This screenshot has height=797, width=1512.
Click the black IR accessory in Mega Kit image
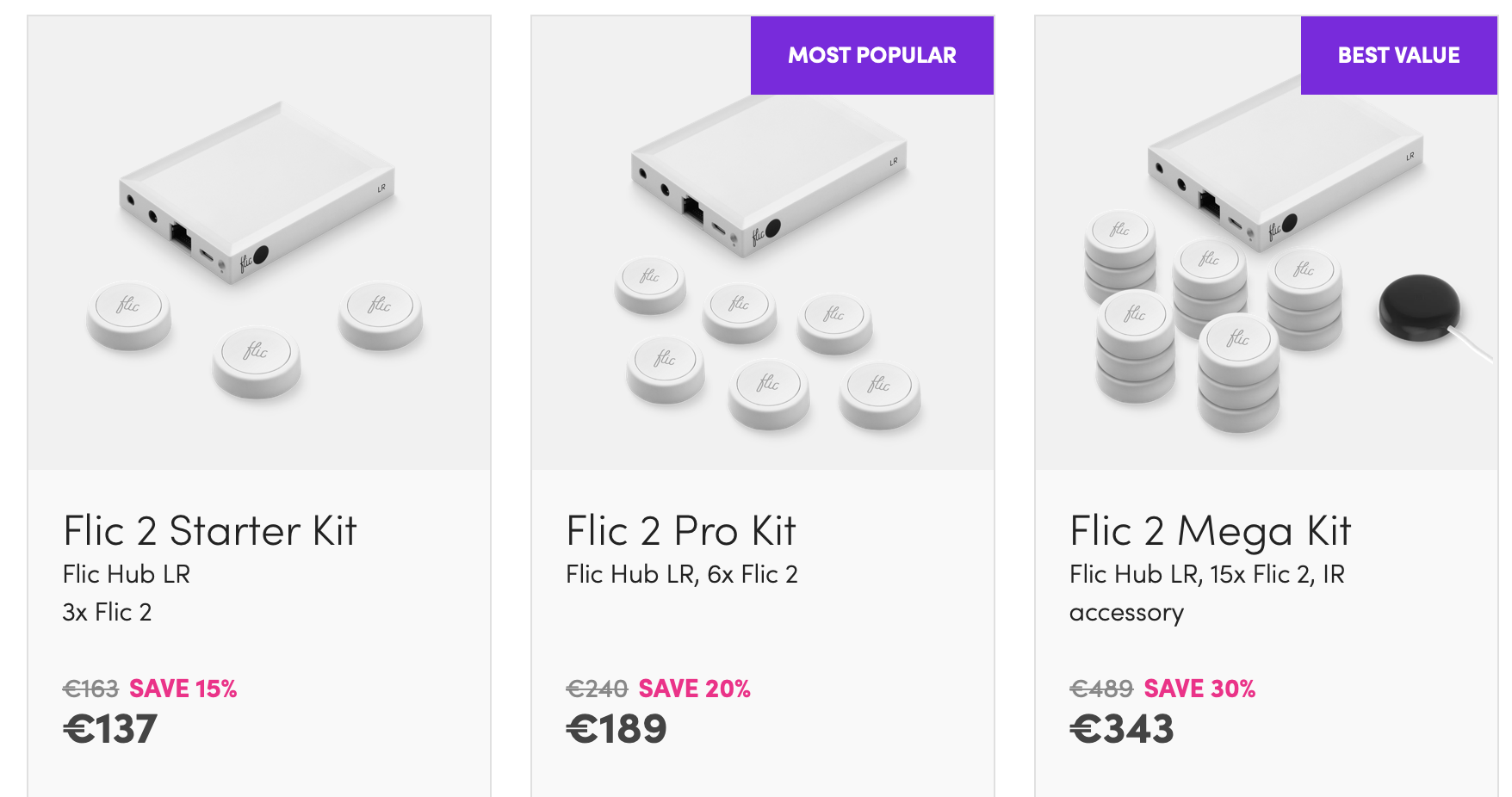point(1419,307)
